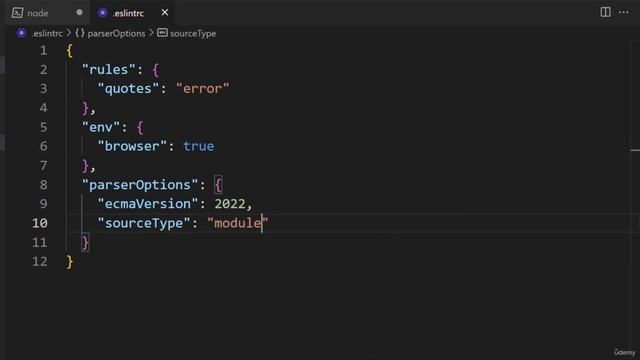
Task: Click the "env" key text
Action: pos(101,127)
